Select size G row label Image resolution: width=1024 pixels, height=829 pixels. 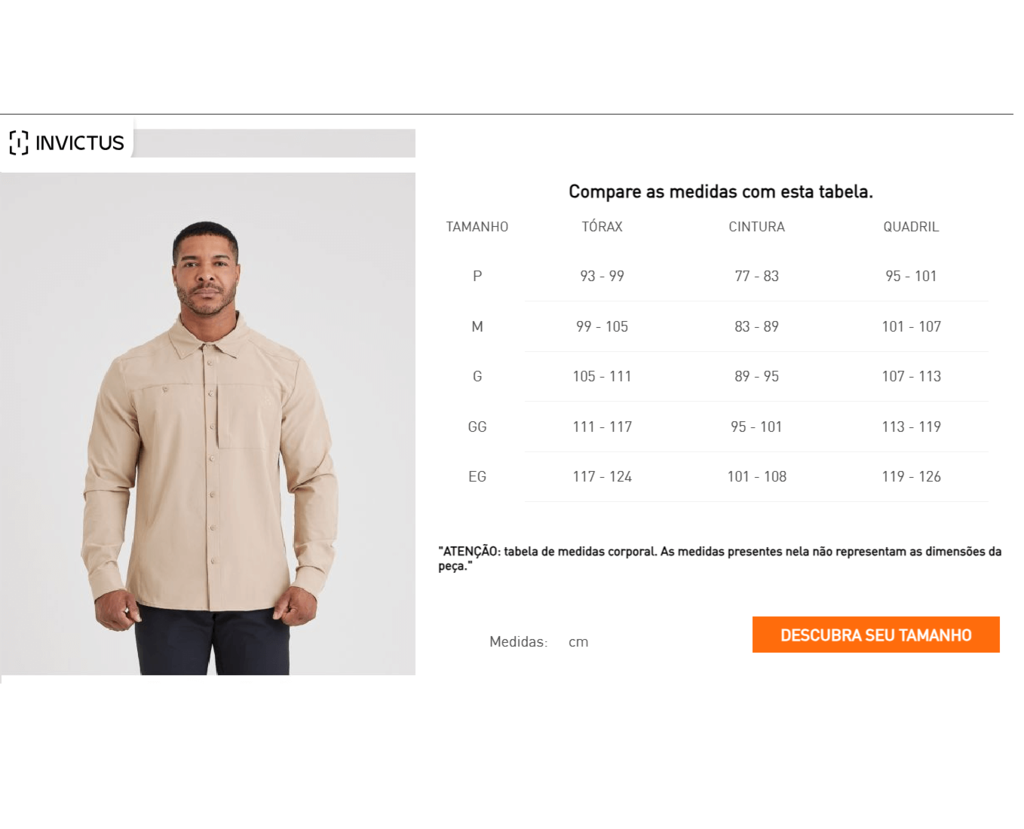tap(477, 376)
